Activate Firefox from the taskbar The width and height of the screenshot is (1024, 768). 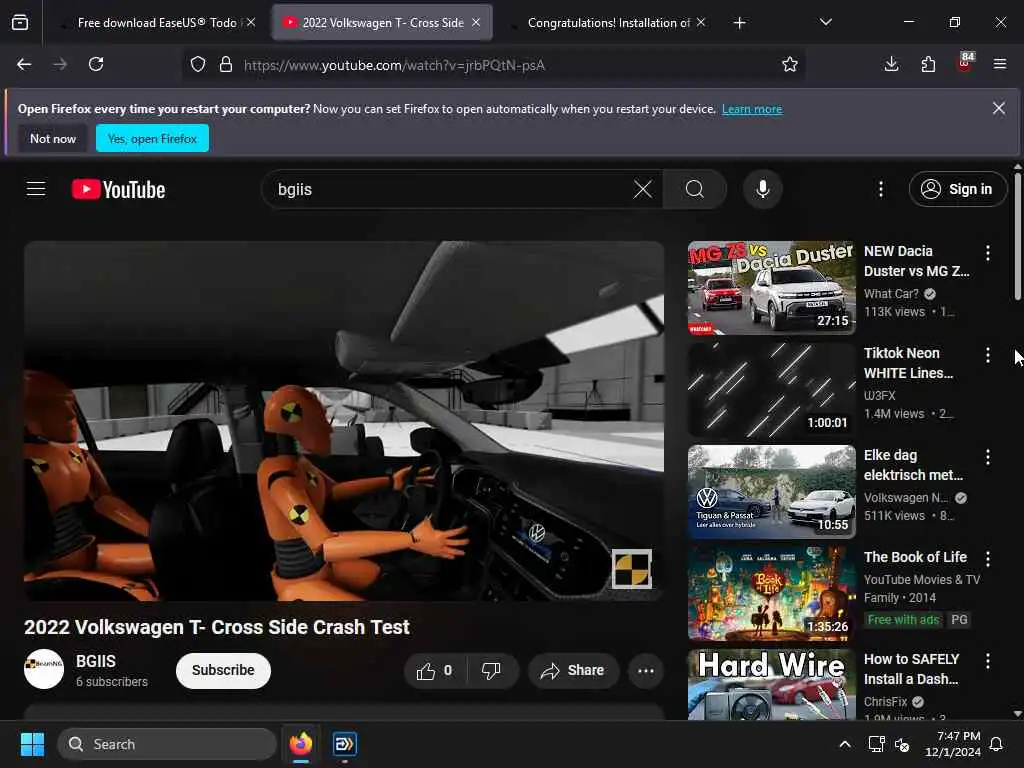[301, 744]
